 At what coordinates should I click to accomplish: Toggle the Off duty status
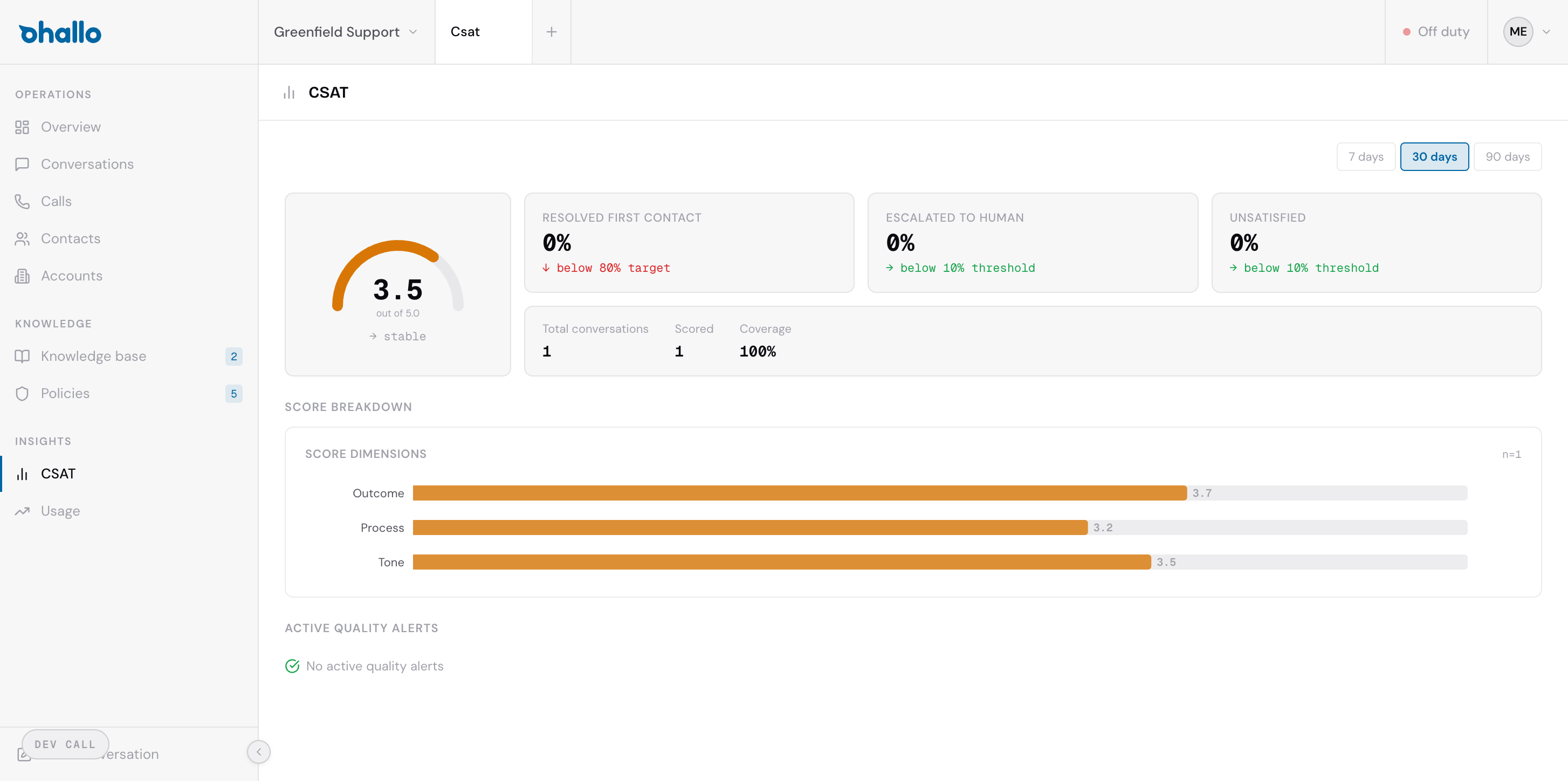1436,32
